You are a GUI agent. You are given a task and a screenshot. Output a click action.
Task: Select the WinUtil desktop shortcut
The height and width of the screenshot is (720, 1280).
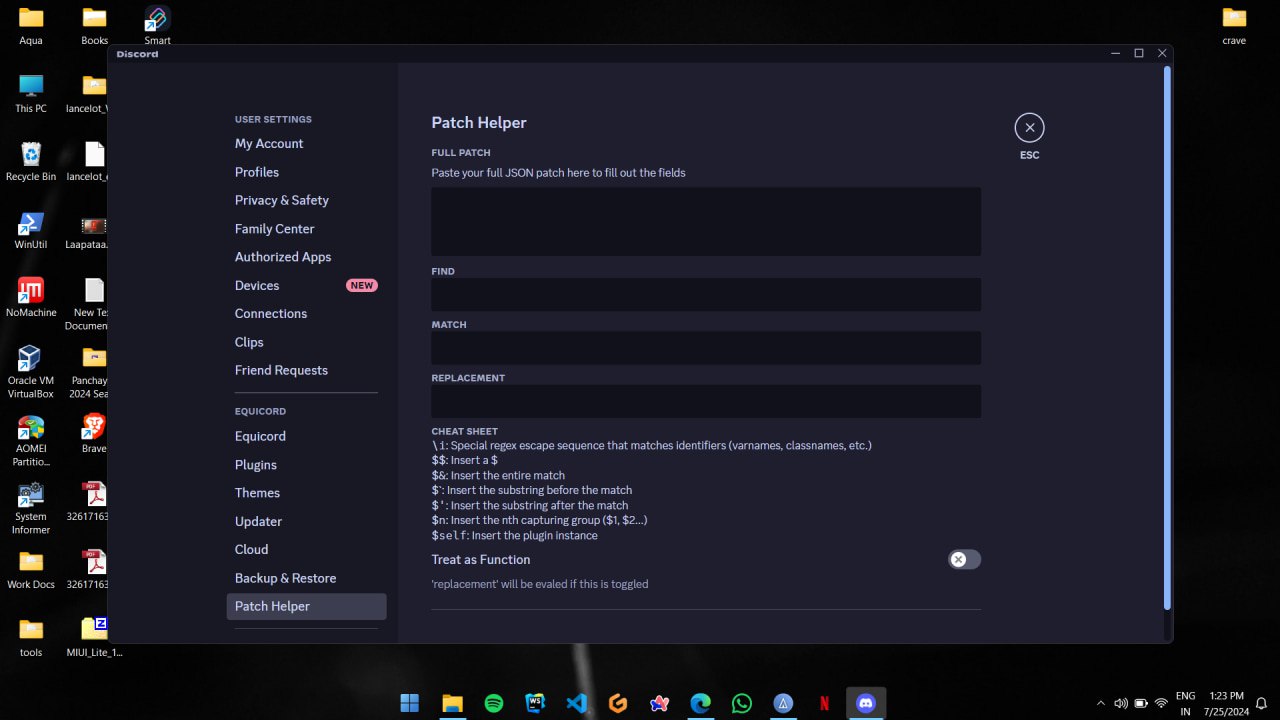point(31,230)
